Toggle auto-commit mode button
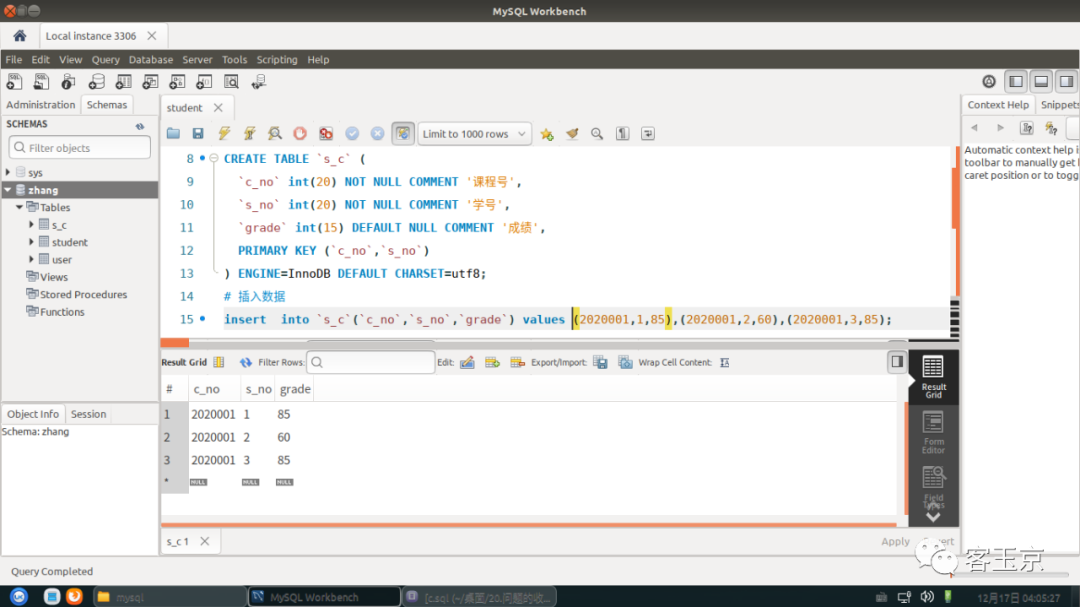1080x607 pixels. 403,134
